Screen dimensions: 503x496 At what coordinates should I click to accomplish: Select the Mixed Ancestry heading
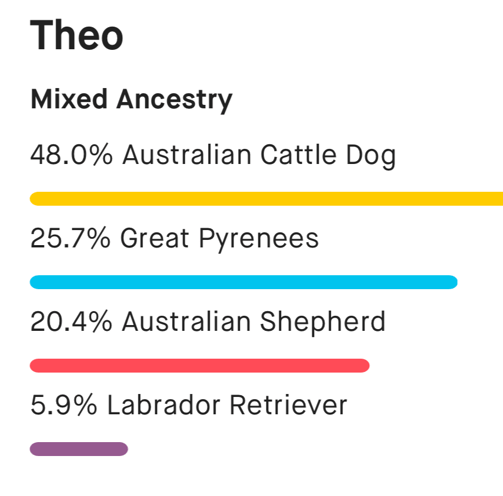pyautogui.click(x=131, y=100)
